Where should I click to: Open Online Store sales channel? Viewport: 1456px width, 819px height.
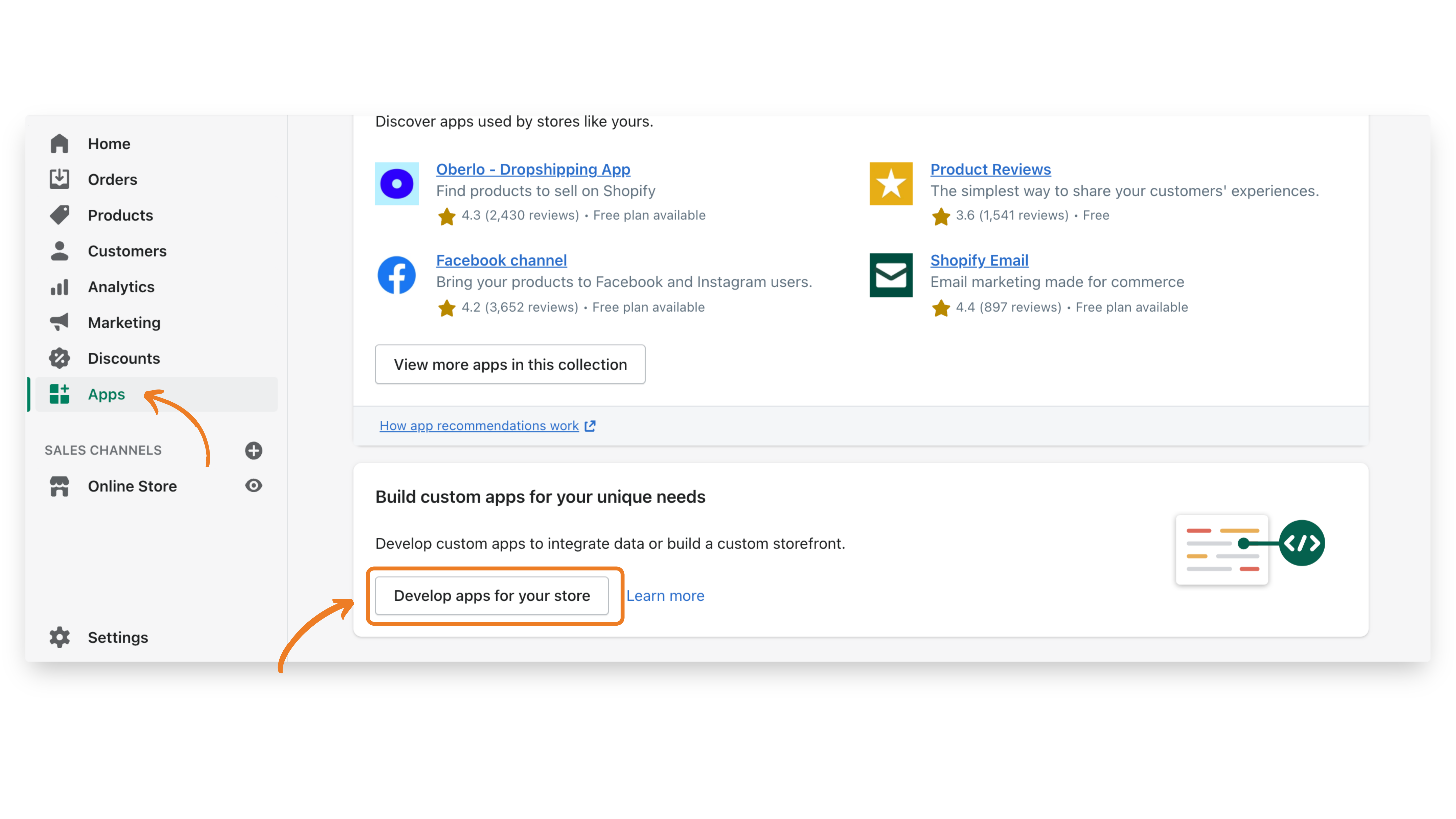[132, 486]
